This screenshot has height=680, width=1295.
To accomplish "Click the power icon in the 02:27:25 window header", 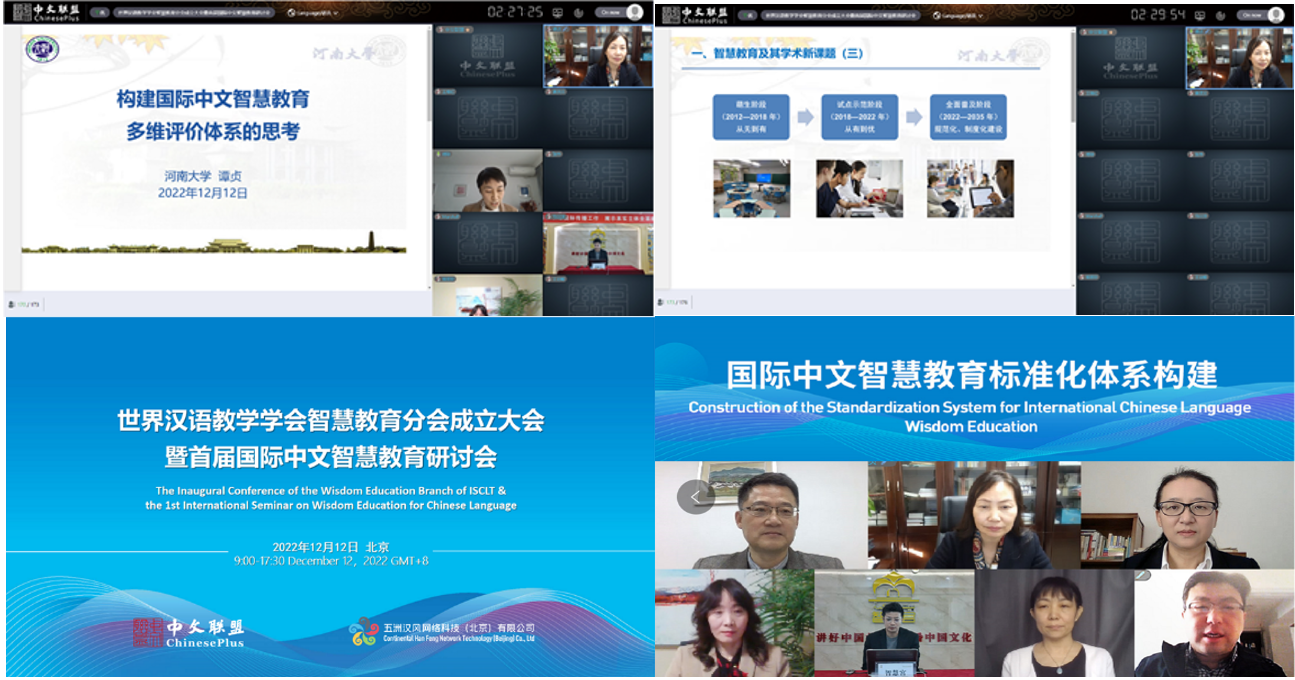I will coord(577,14).
